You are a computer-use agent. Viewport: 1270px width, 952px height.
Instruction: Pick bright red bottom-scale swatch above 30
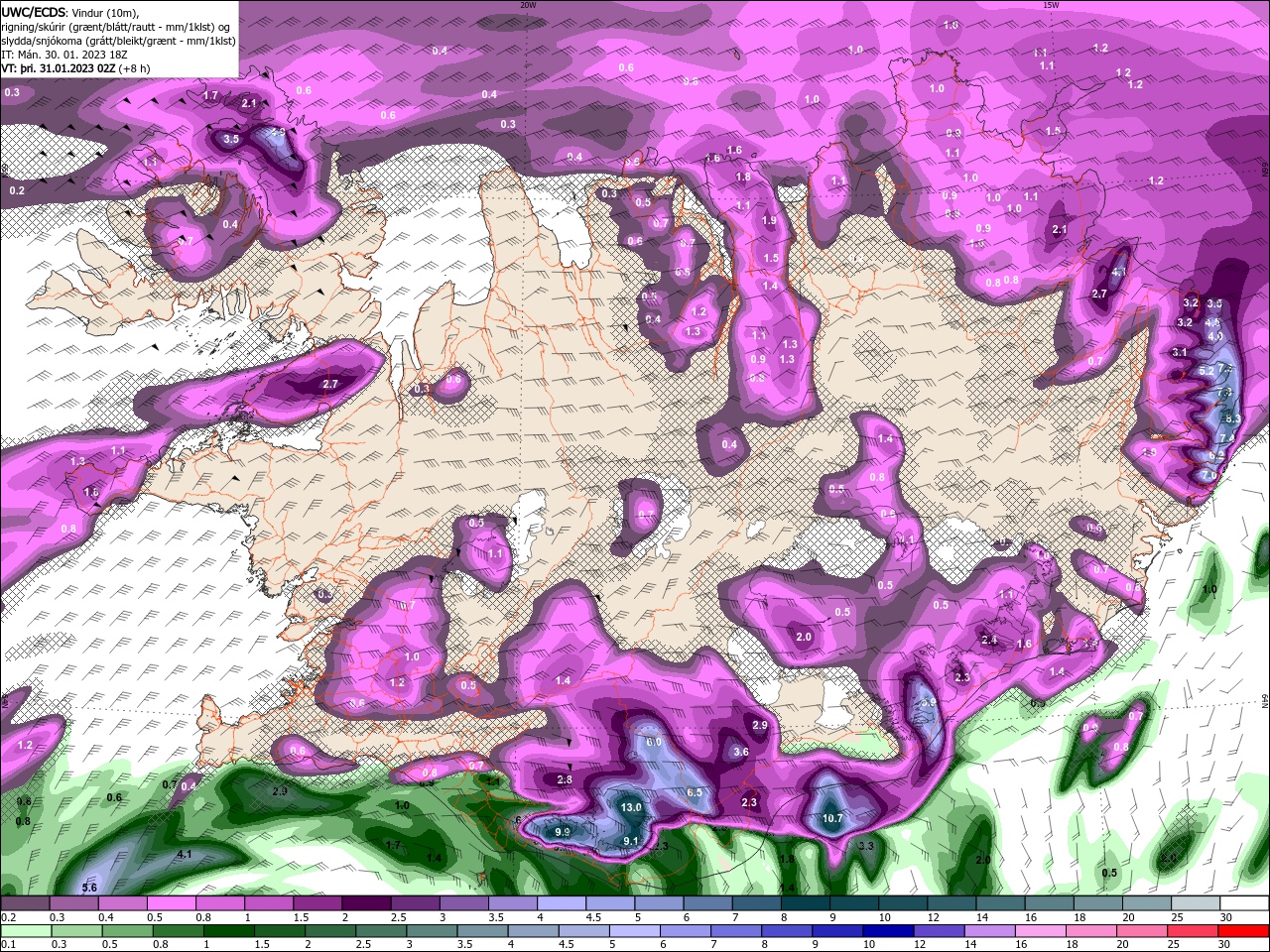[1244, 931]
